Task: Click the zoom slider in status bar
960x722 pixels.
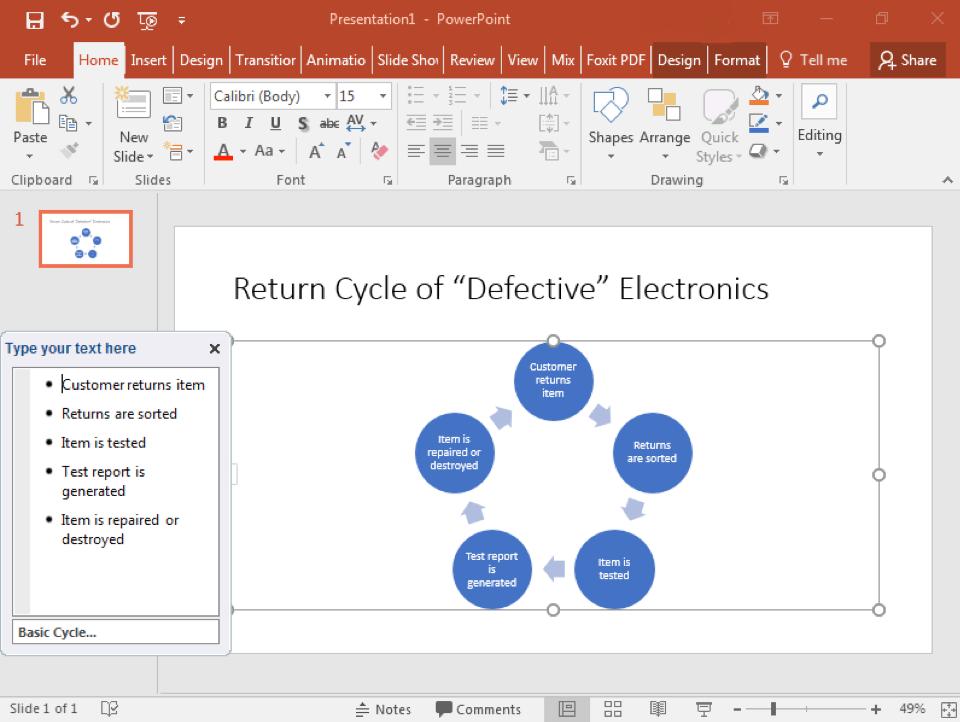Action: [773, 709]
